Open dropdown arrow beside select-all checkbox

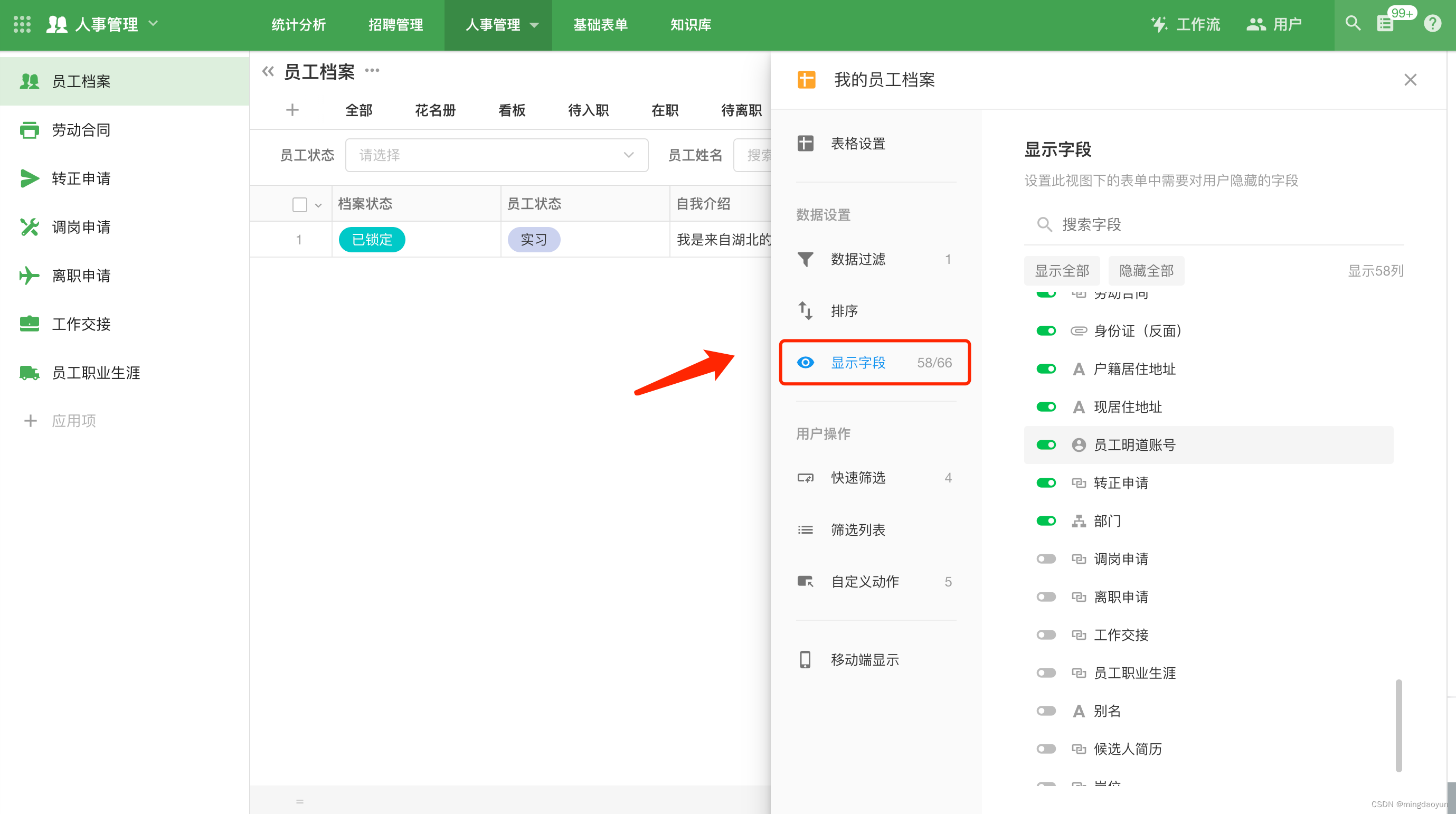click(x=319, y=205)
